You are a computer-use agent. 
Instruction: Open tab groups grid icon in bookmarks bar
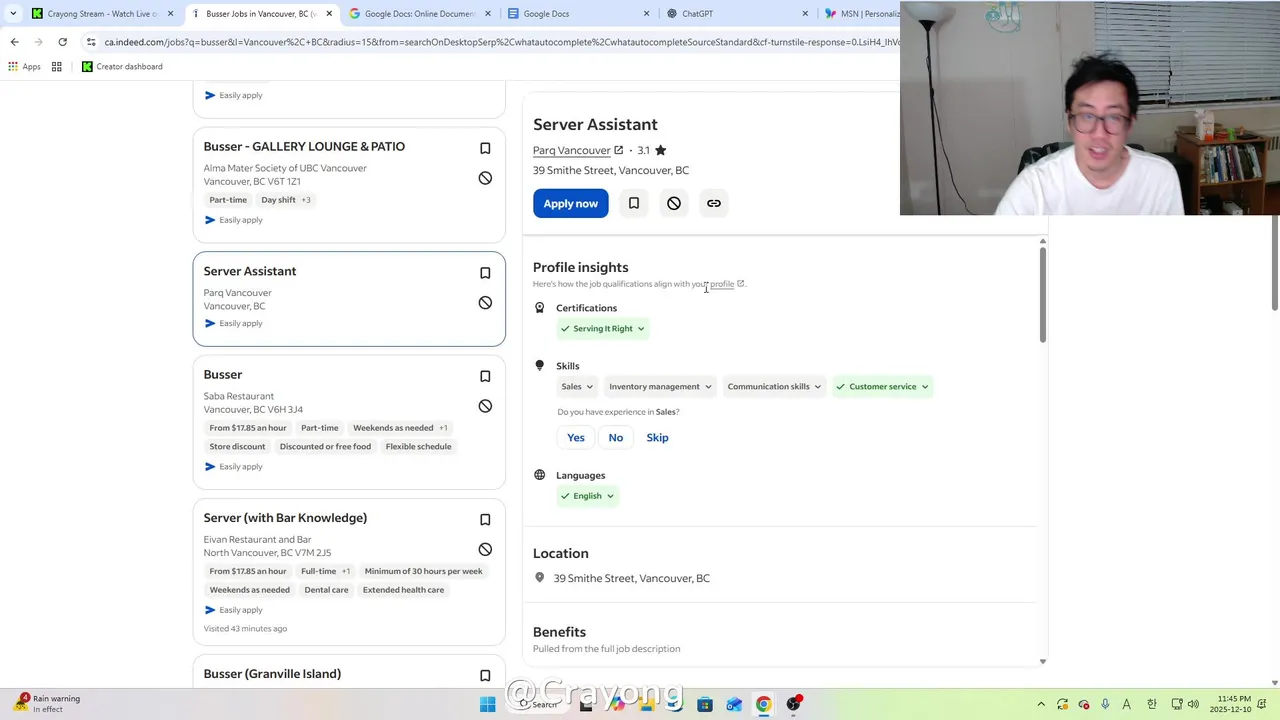click(57, 67)
